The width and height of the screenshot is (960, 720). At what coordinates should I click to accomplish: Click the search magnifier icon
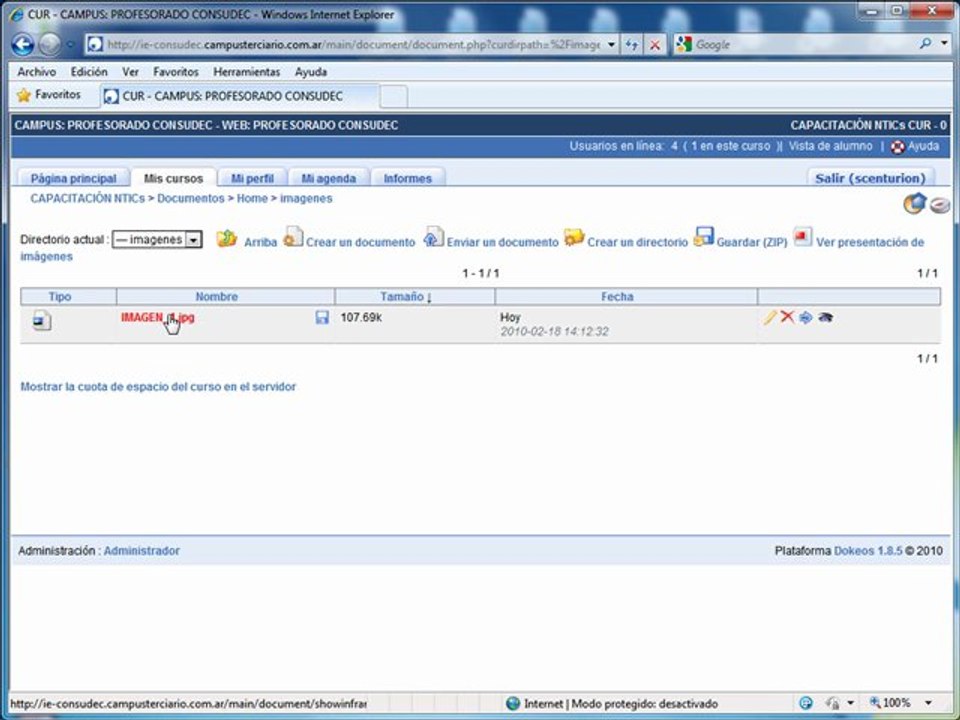(925, 43)
